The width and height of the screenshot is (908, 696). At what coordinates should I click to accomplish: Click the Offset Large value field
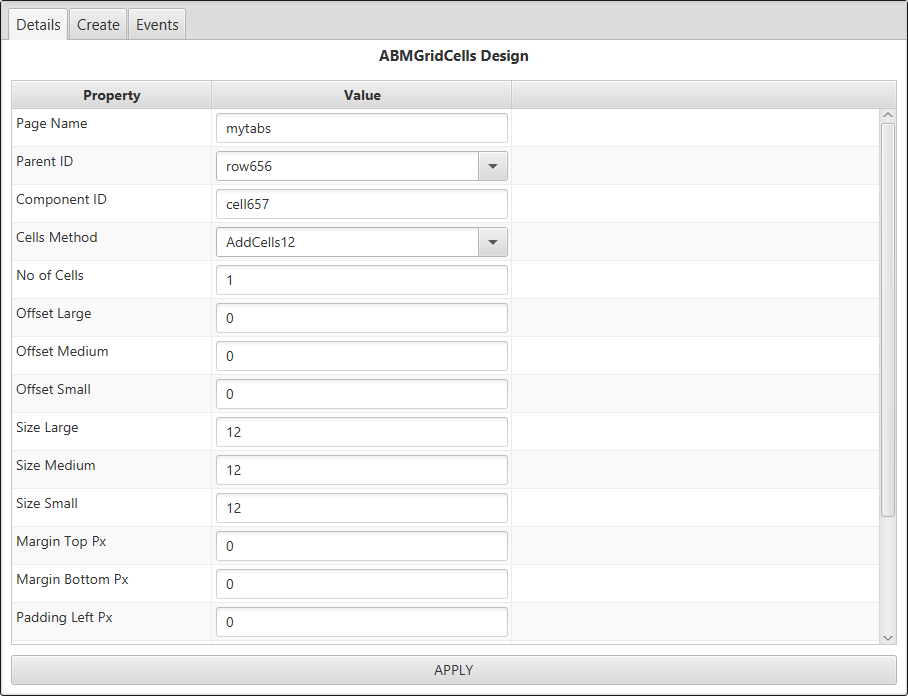(x=361, y=318)
